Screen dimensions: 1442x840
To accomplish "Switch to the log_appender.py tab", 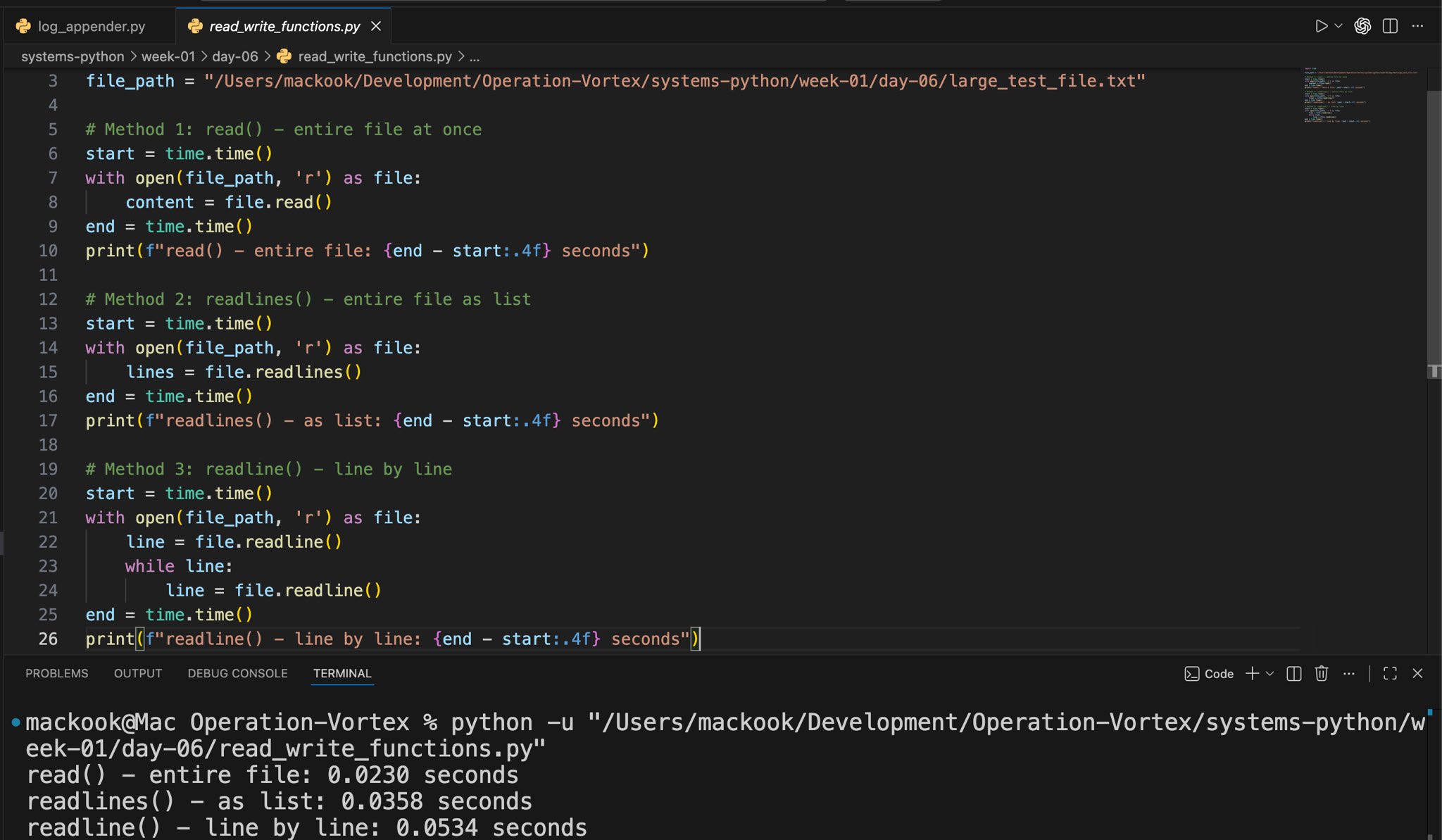I will pyautogui.click(x=91, y=26).
